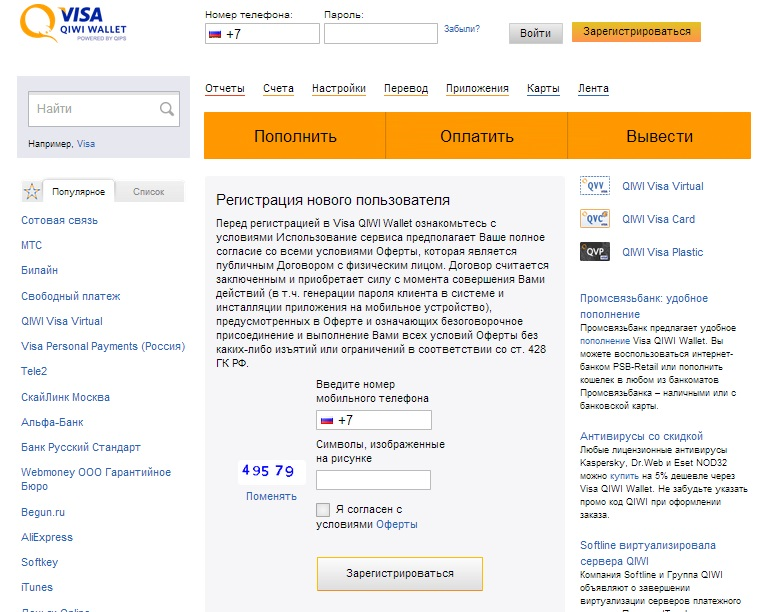The width and height of the screenshot is (783, 612).
Task: Open the Оферты terms link
Action: (396, 524)
